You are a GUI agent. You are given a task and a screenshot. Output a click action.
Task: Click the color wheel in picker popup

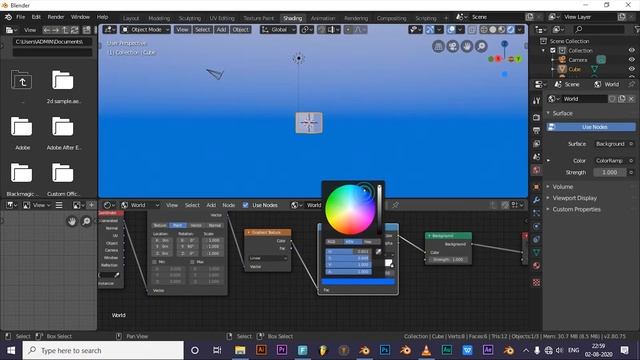coord(350,210)
